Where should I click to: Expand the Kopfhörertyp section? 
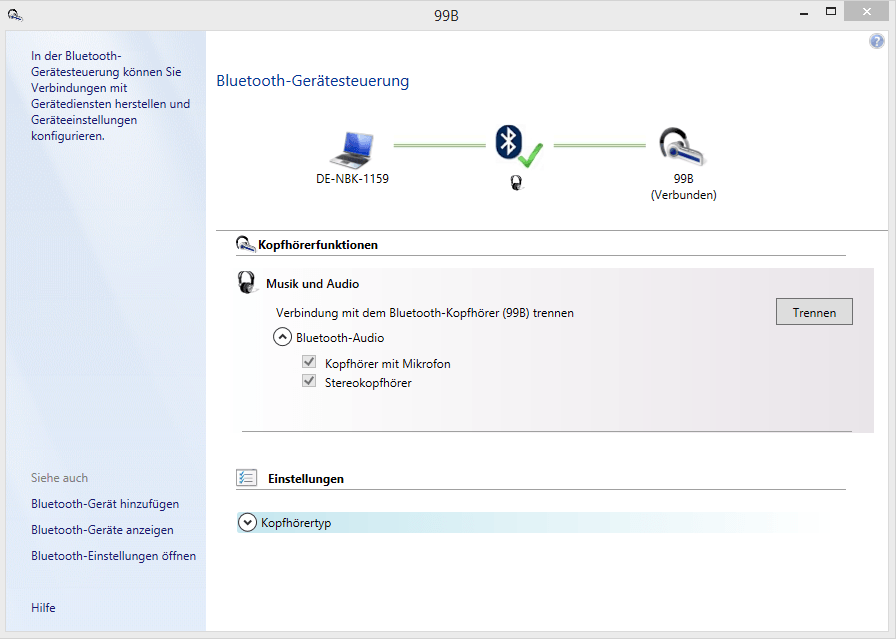click(x=248, y=522)
